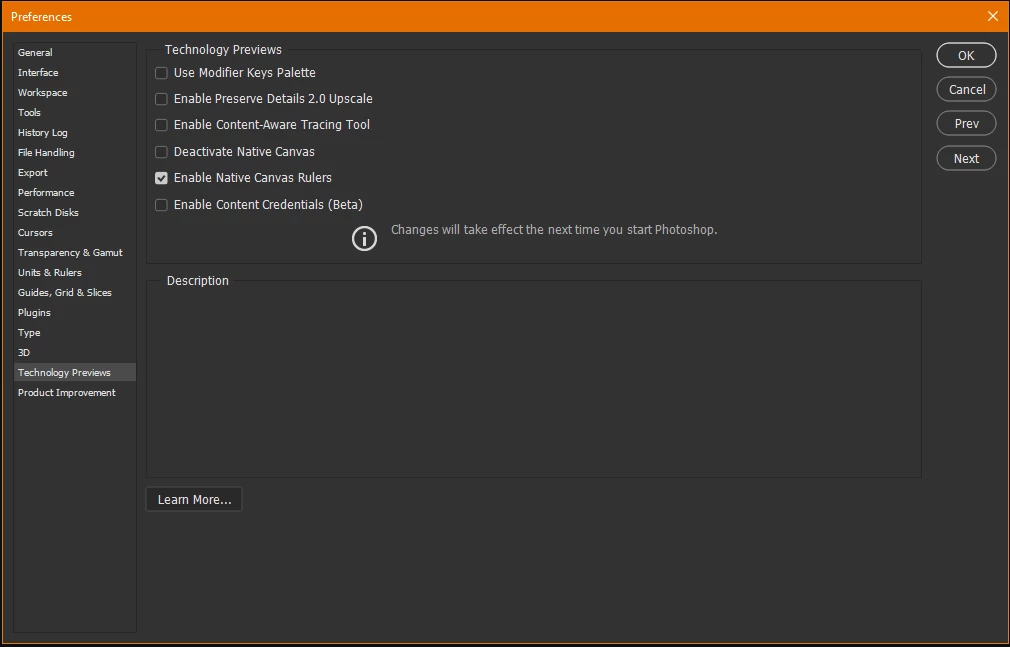Select Technology Previews in the sidebar
The height and width of the screenshot is (647, 1010).
[x=75, y=372]
